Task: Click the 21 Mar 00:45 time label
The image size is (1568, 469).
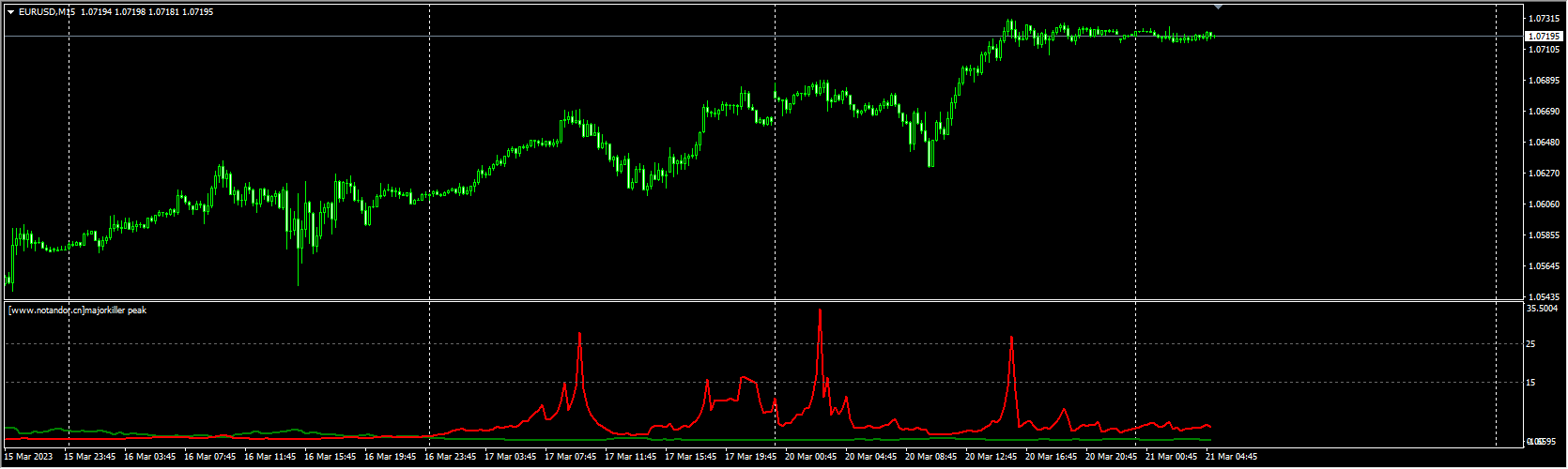Action: click(x=1172, y=457)
